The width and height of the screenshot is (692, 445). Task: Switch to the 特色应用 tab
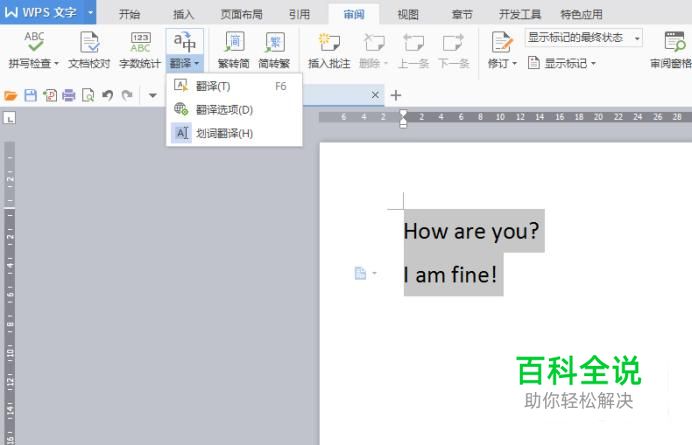tap(582, 15)
